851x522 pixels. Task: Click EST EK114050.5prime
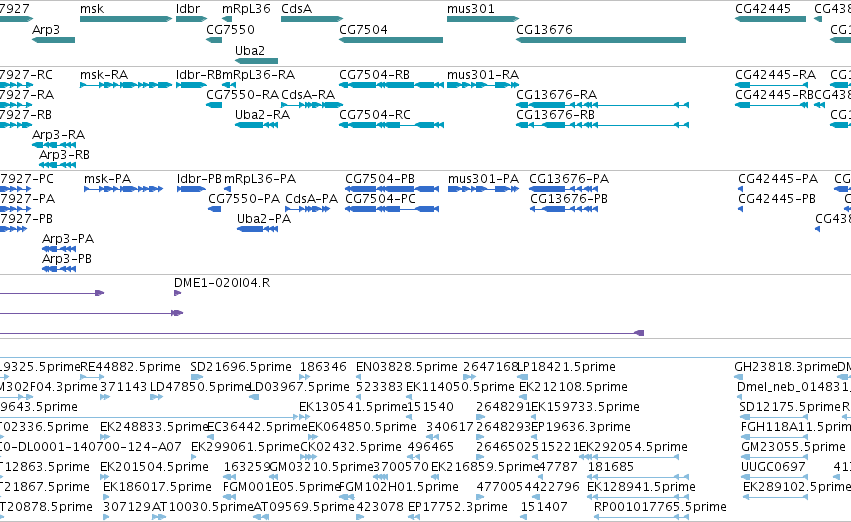tap(409, 397)
